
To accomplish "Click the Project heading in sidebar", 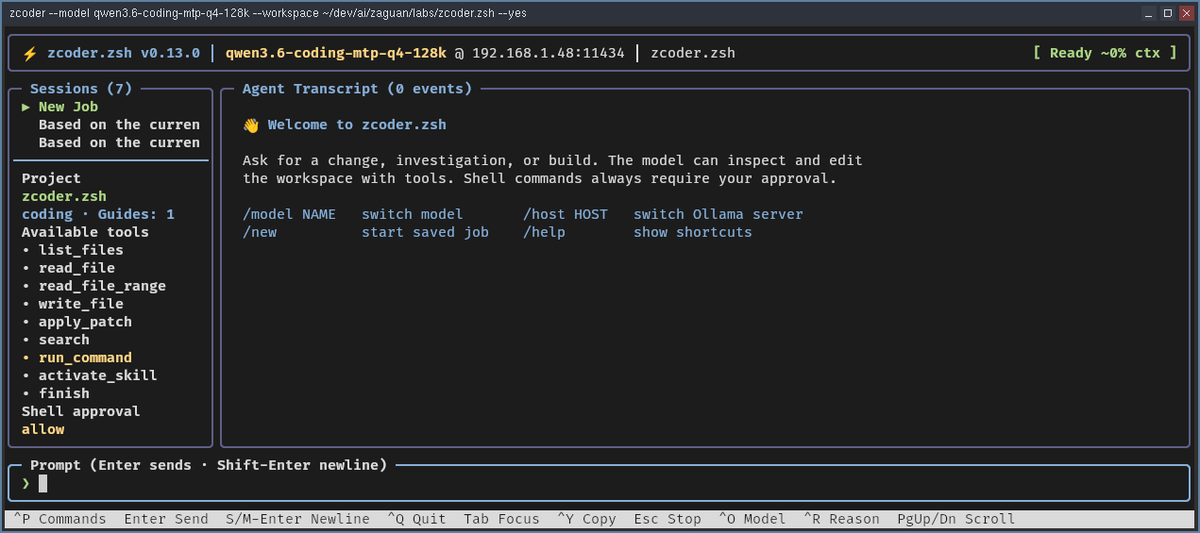I will click(51, 179).
